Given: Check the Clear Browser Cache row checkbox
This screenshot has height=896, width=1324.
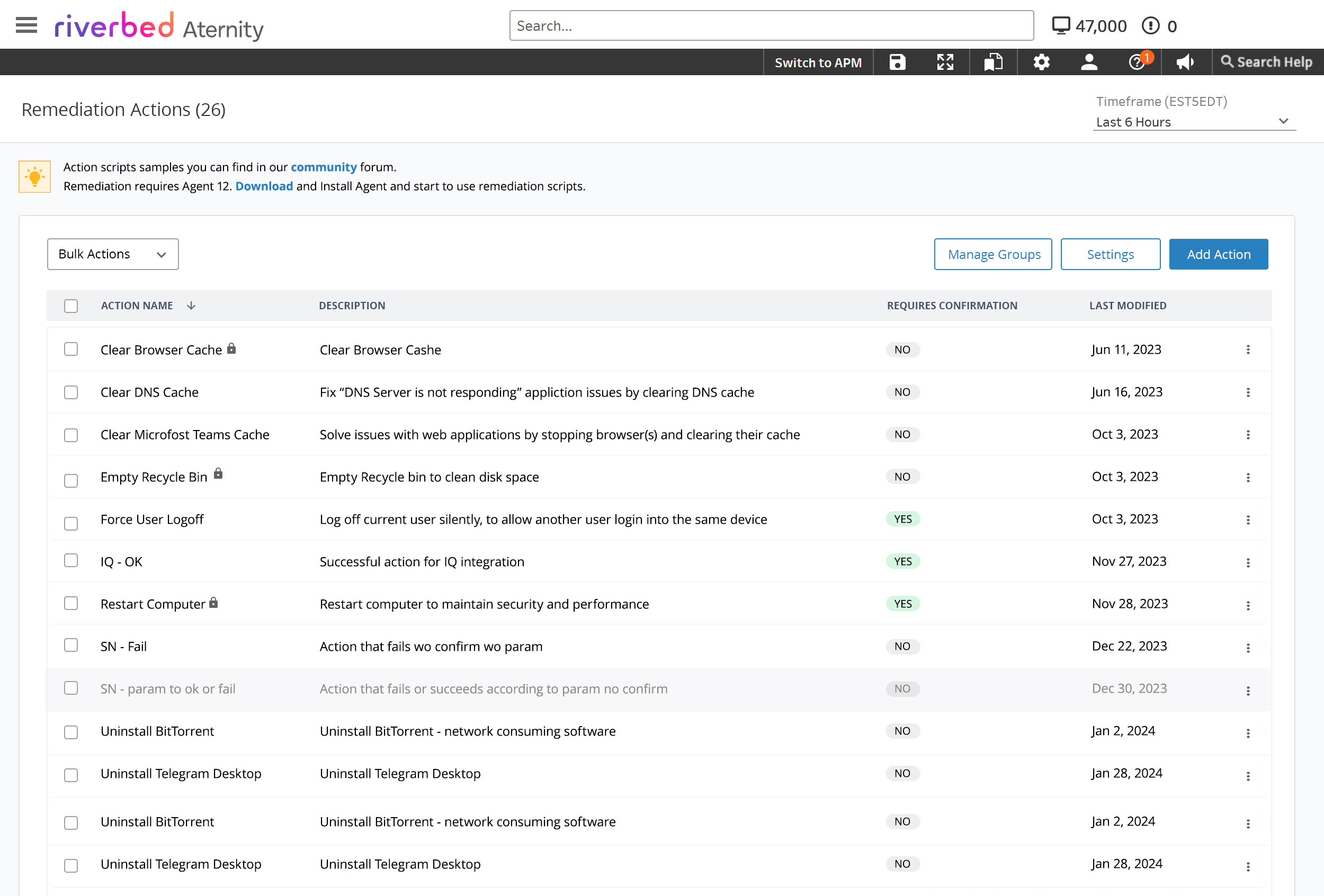Looking at the screenshot, I should 70,348.
